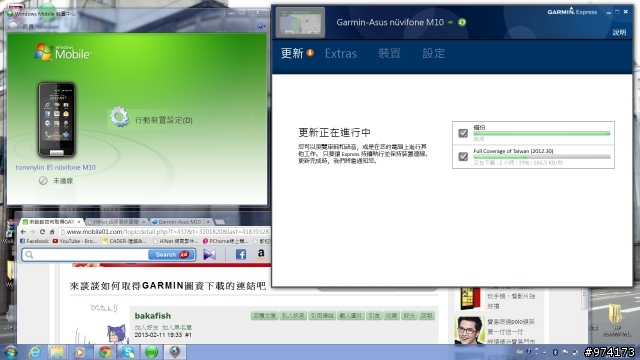The image size is (640, 360).
Task: Click the Chrome home button
Action: pos(52,231)
